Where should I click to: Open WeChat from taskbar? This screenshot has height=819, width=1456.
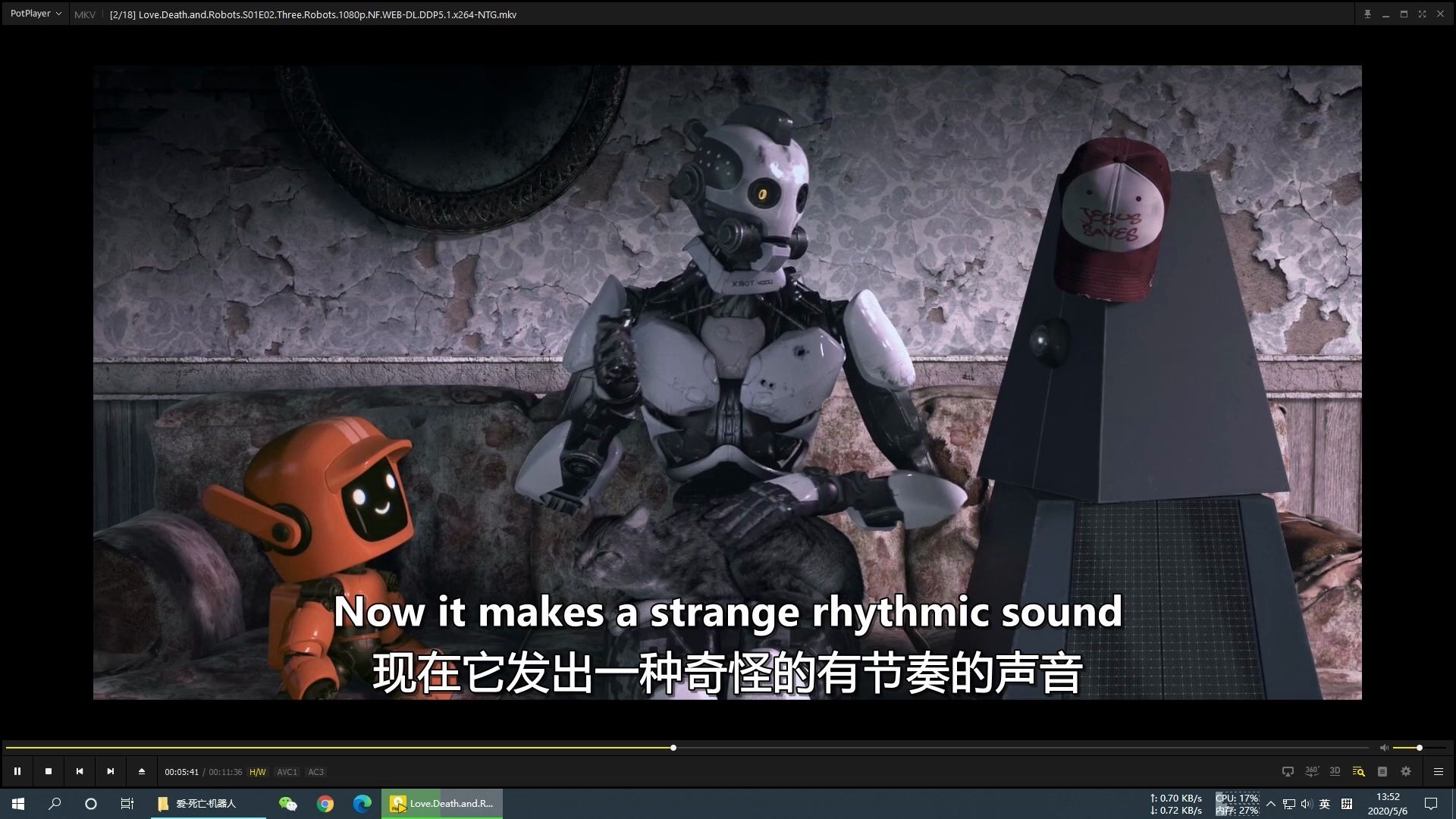point(288,804)
